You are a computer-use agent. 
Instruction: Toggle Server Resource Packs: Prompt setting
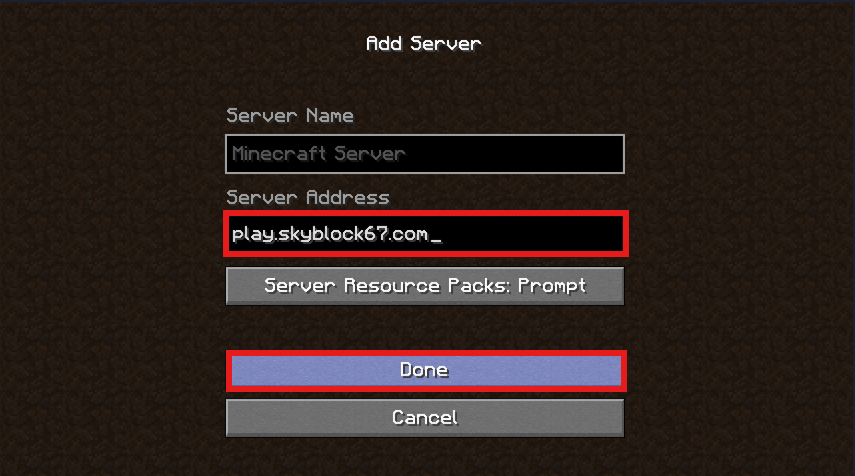[x=425, y=286]
